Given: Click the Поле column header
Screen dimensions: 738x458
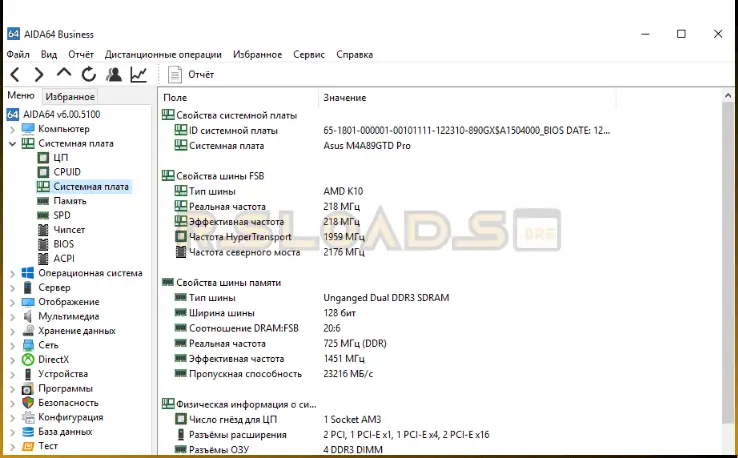Looking at the screenshot, I should (x=175, y=98).
